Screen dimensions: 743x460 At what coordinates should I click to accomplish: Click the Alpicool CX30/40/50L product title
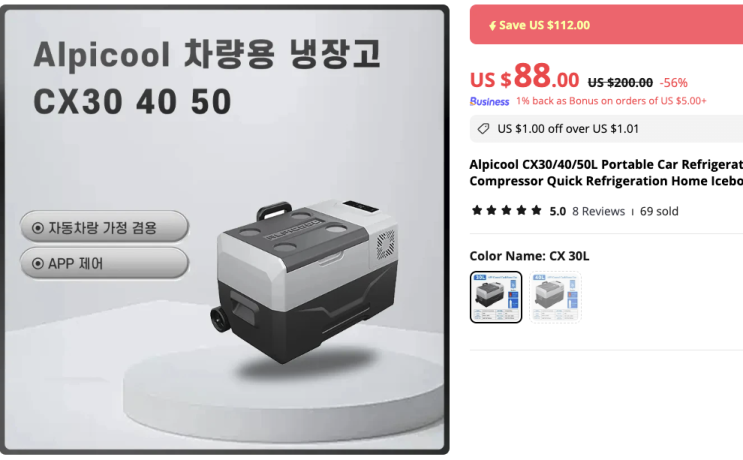[606, 173]
